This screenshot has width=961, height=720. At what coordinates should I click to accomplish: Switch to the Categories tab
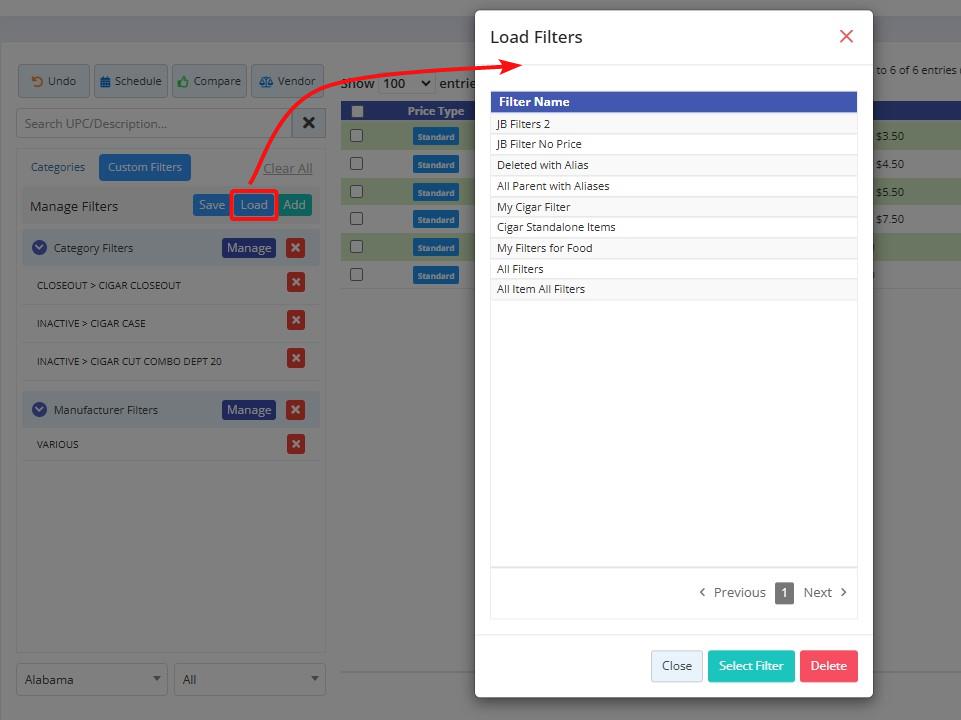tap(58, 167)
